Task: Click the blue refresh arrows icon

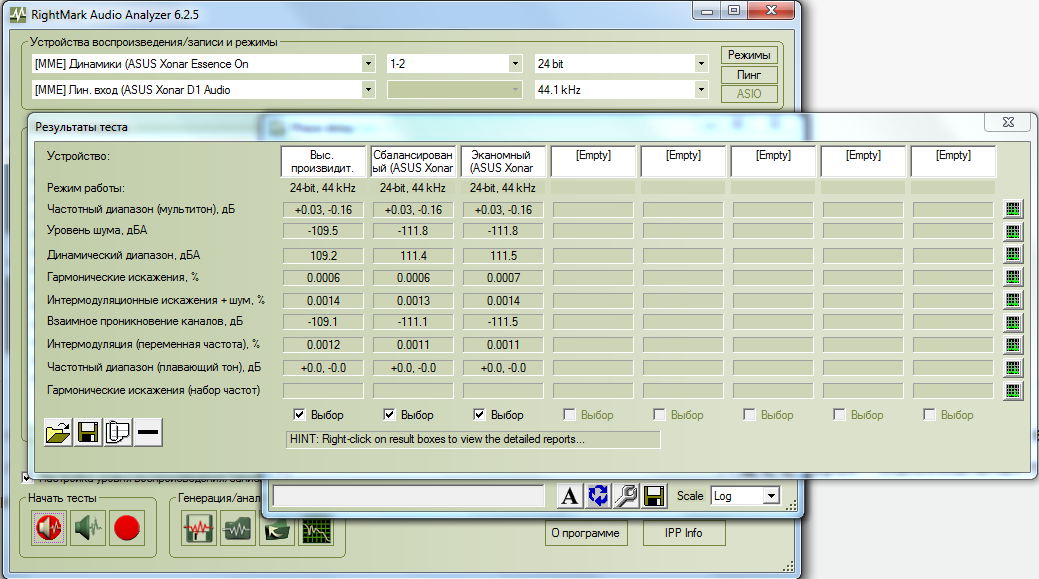Action: [x=598, y=496]
